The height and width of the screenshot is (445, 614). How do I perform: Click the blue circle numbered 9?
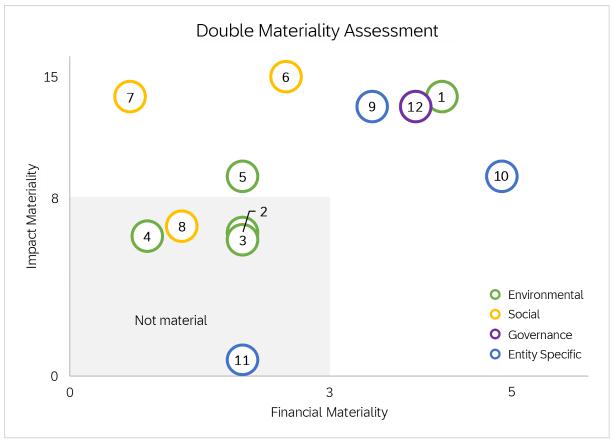pyautogui.click(x=371, y=106)
